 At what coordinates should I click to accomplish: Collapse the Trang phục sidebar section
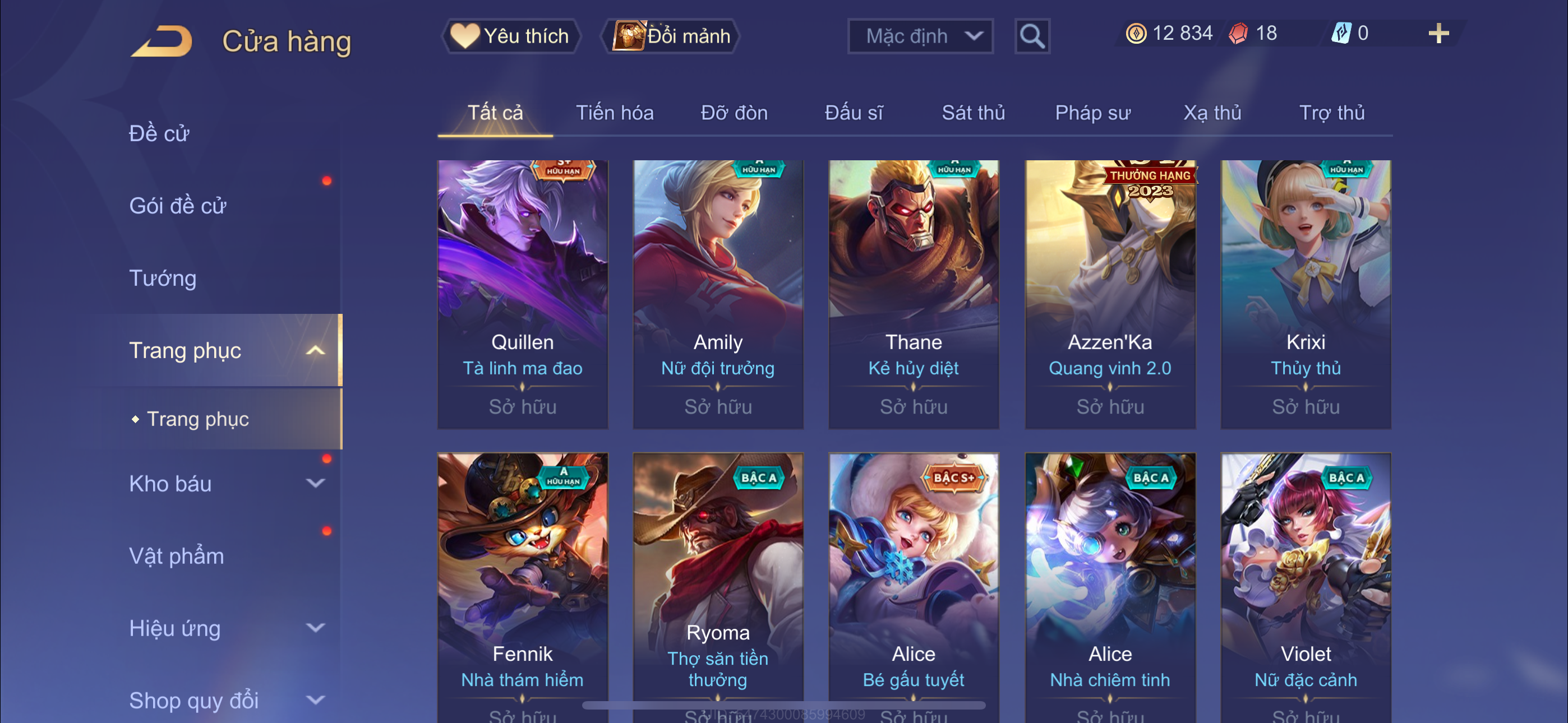tap(315, 350)
